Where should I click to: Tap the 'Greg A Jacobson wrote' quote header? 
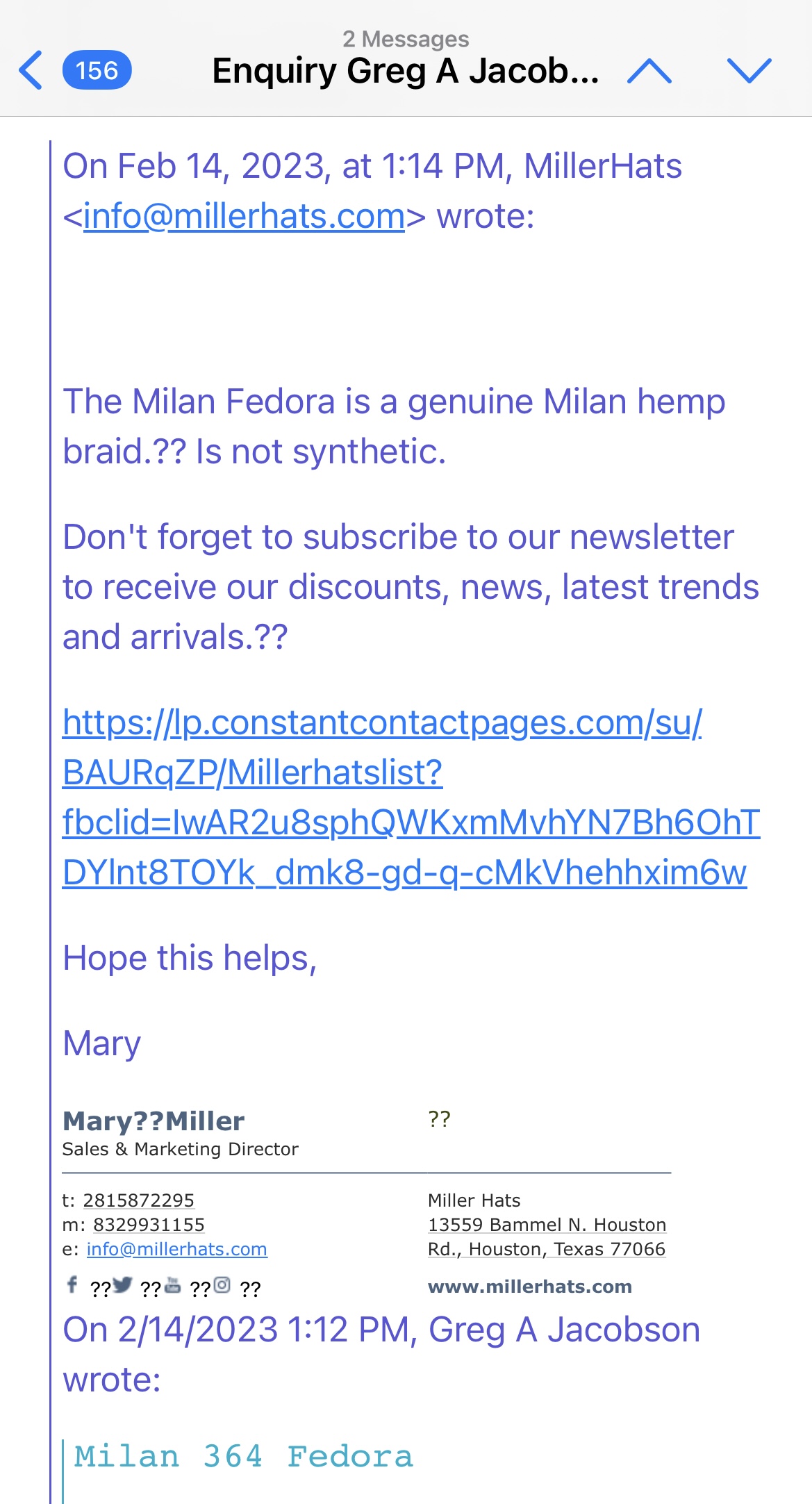[381, 1355]
